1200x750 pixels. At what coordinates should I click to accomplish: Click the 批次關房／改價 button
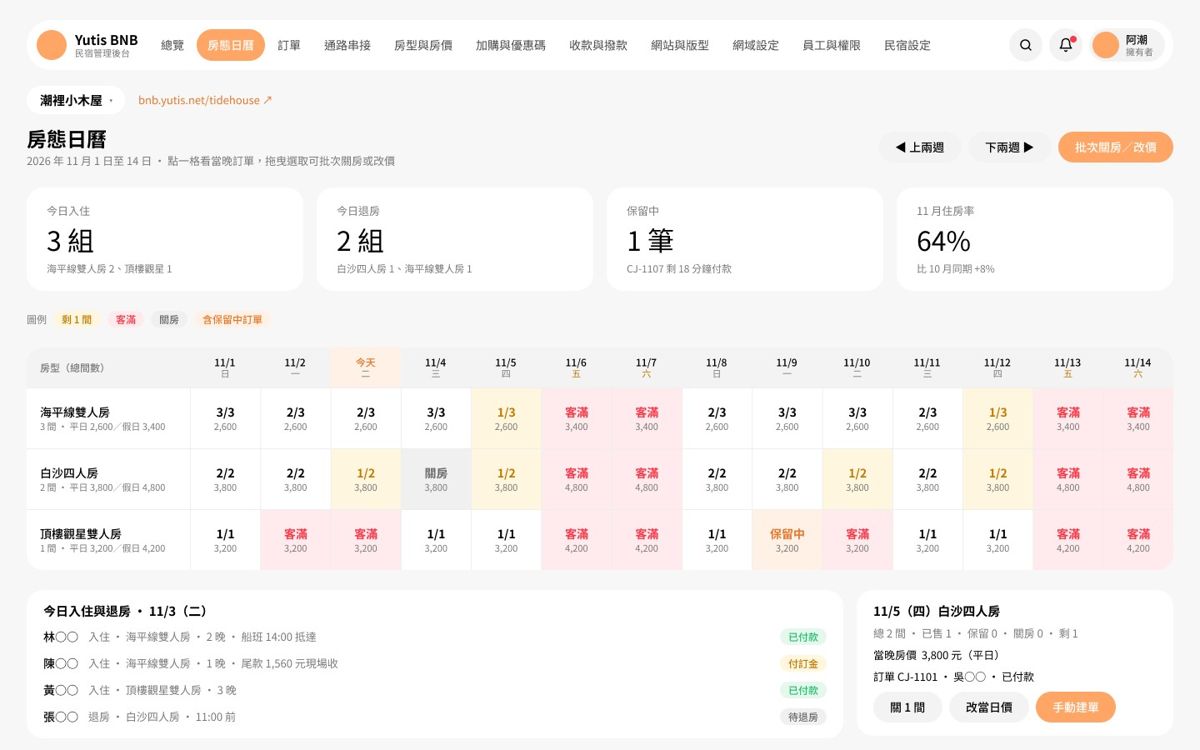[1115, 147]
